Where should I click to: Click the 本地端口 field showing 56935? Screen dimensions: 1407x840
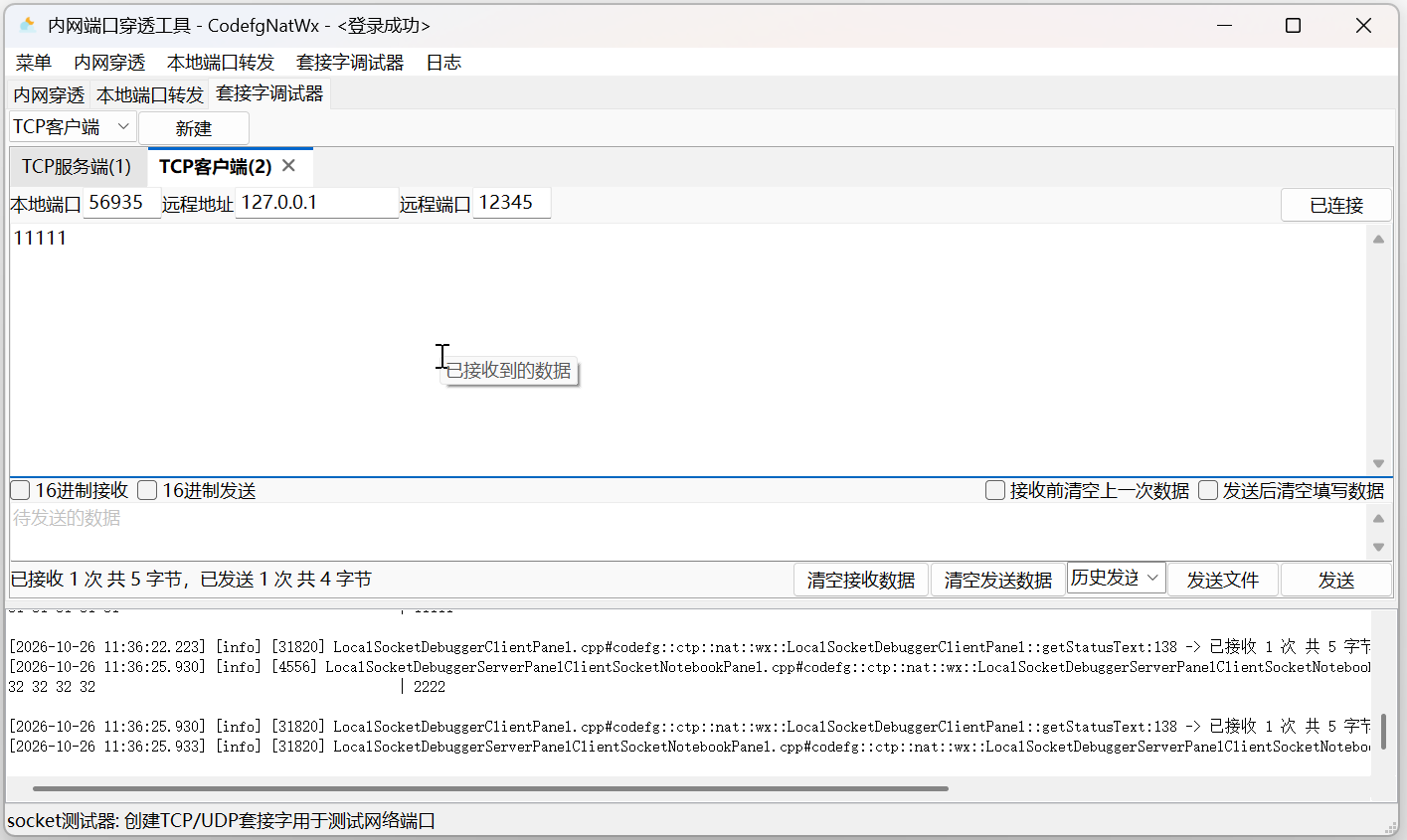click(x=121, y=203)
